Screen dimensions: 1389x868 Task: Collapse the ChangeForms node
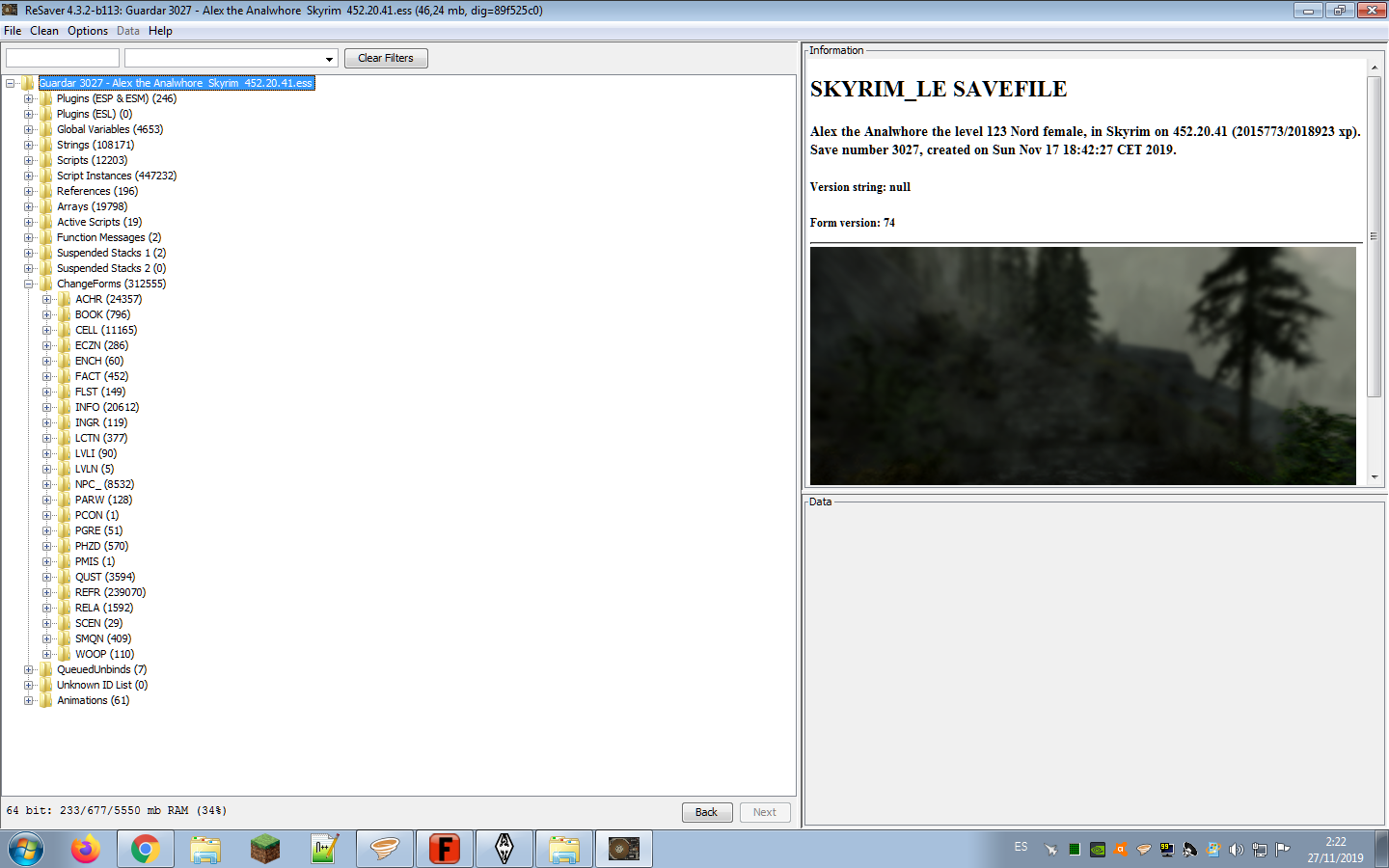(x=29, y=284)
